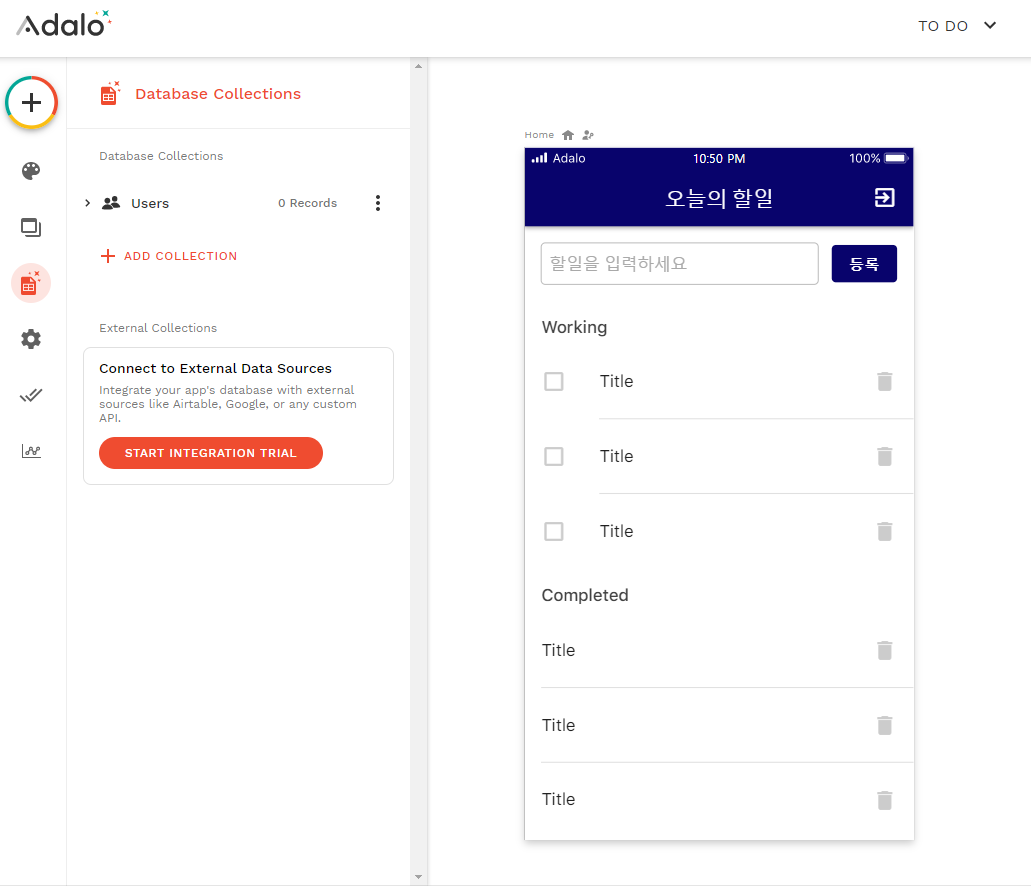The height and width of the screenshot is (894, 1031).
Task: Click trash icon of second Working item
Action: click(884, 456)
